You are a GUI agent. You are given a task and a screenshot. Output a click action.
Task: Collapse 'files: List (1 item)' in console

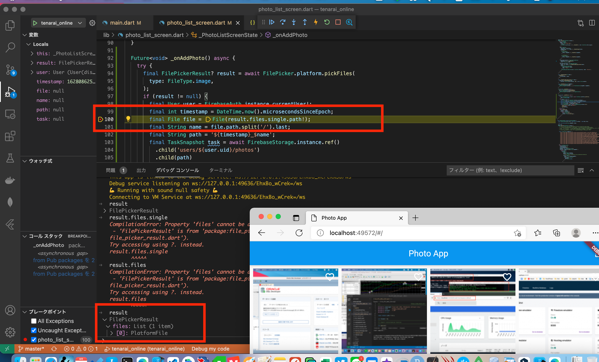[108, 326]
